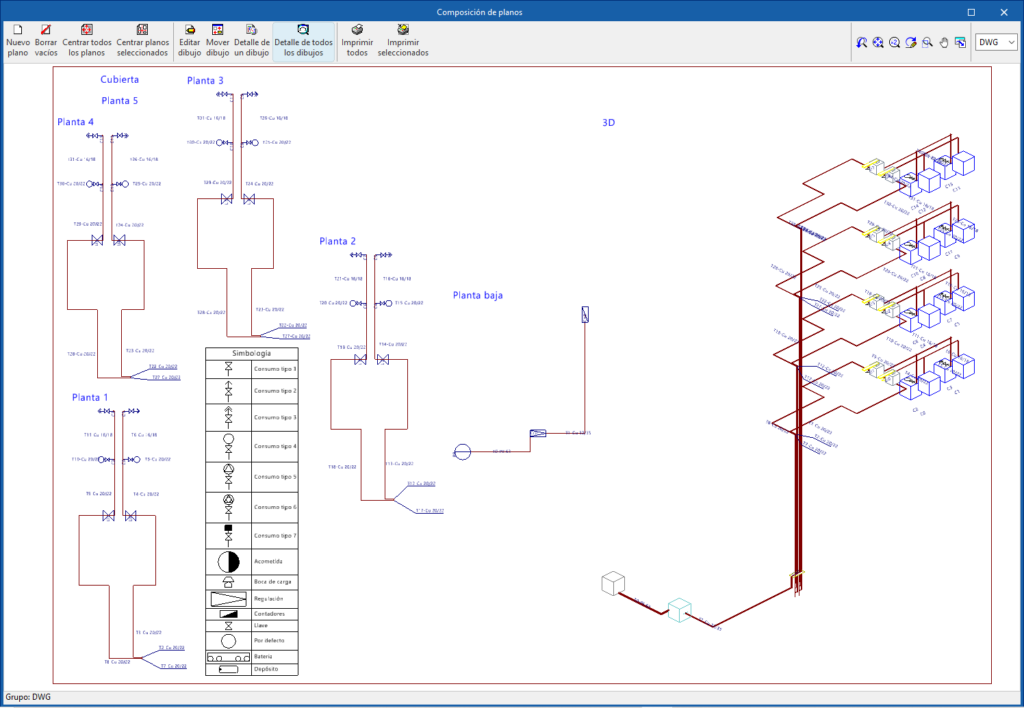This screenshot has height=708, width=1024.
Task: Click the redraw refresh icon
Action: tap(911, 42)
